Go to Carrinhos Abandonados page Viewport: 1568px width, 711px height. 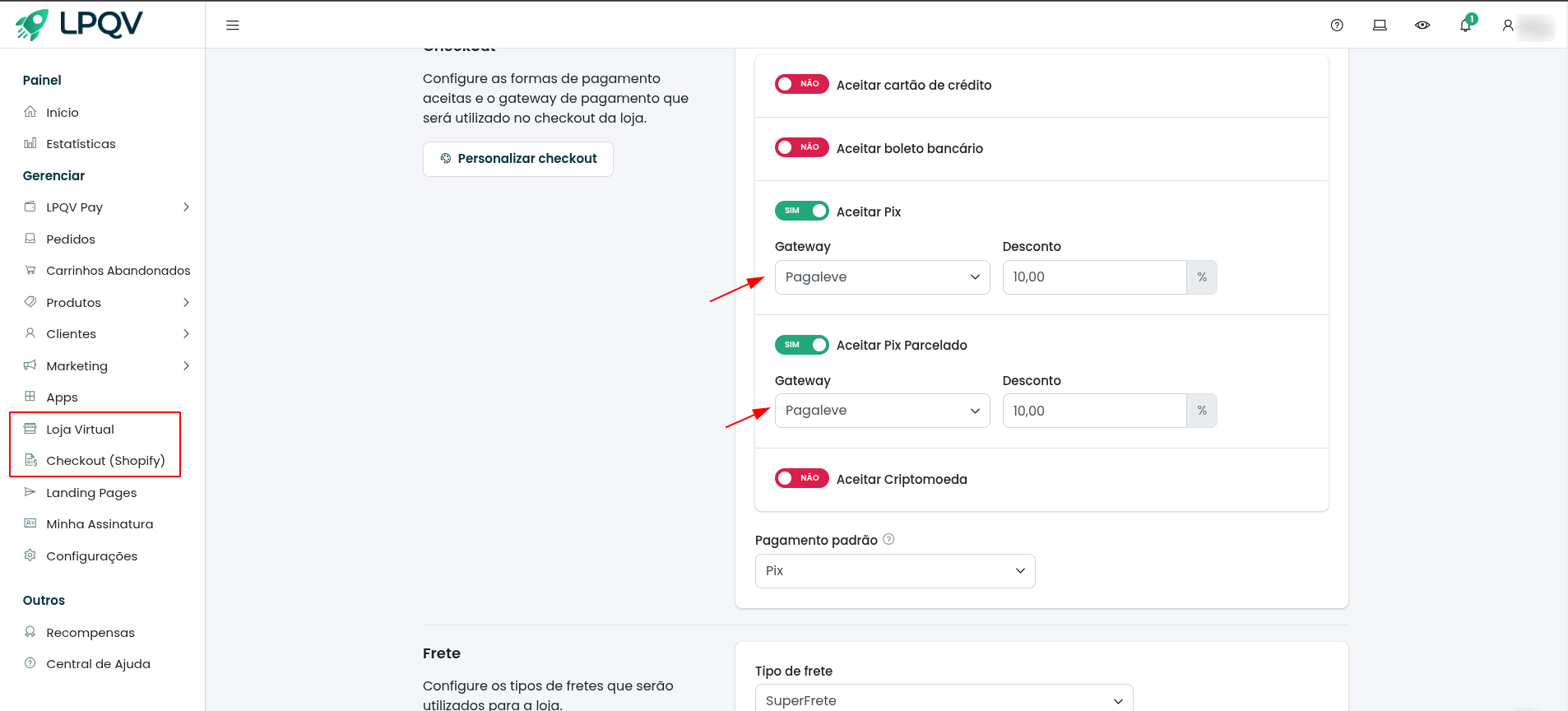click(x=118, y=271)
